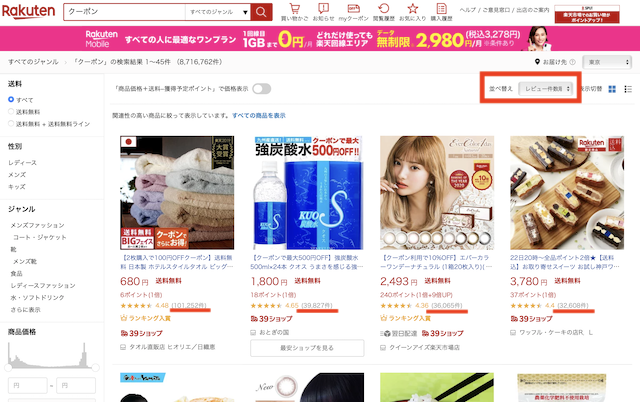Open the (101,252件) review count link
640x402 pixels.
(x=189, y=305)
